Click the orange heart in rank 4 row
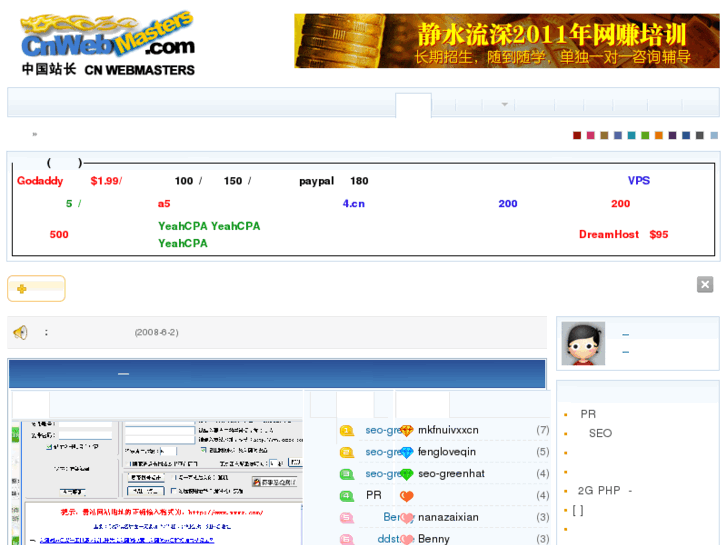727x545 pixels. point(407,496)
